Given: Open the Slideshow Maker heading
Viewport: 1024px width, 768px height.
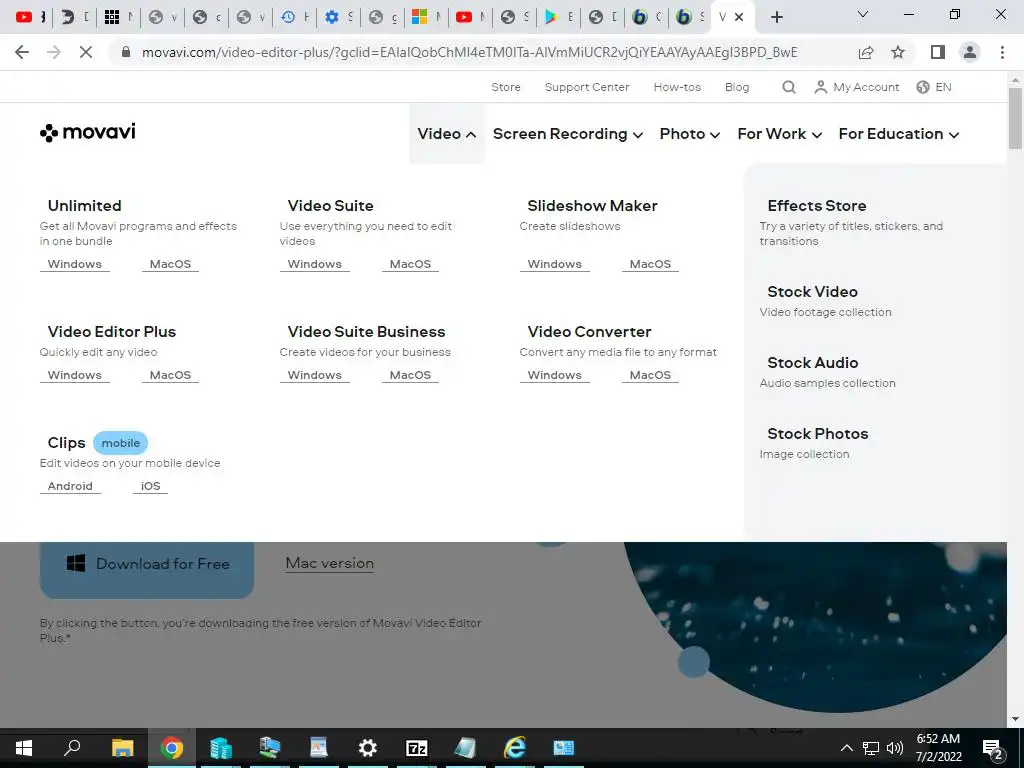Looking at the screenshot, I should coord(592,206).
